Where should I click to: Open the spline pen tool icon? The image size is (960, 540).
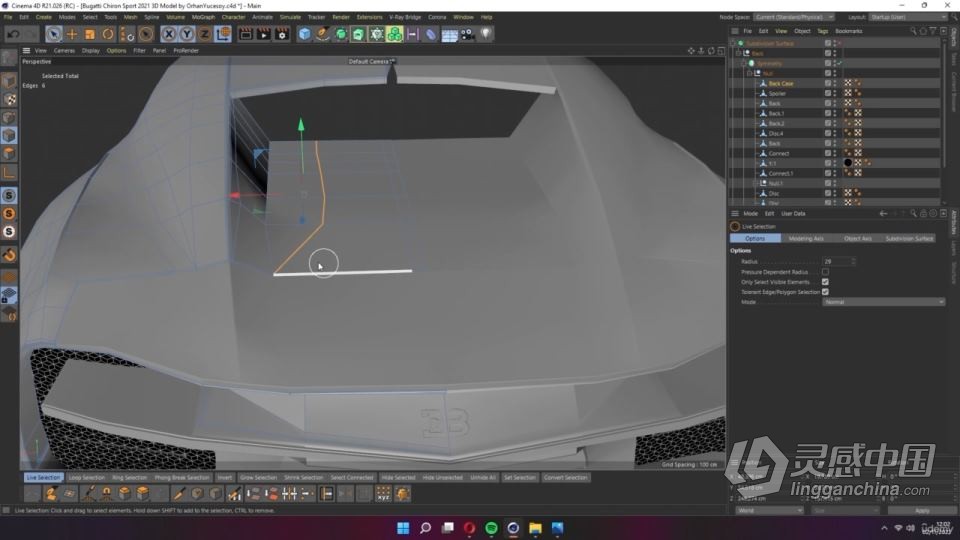pos(323,34)
